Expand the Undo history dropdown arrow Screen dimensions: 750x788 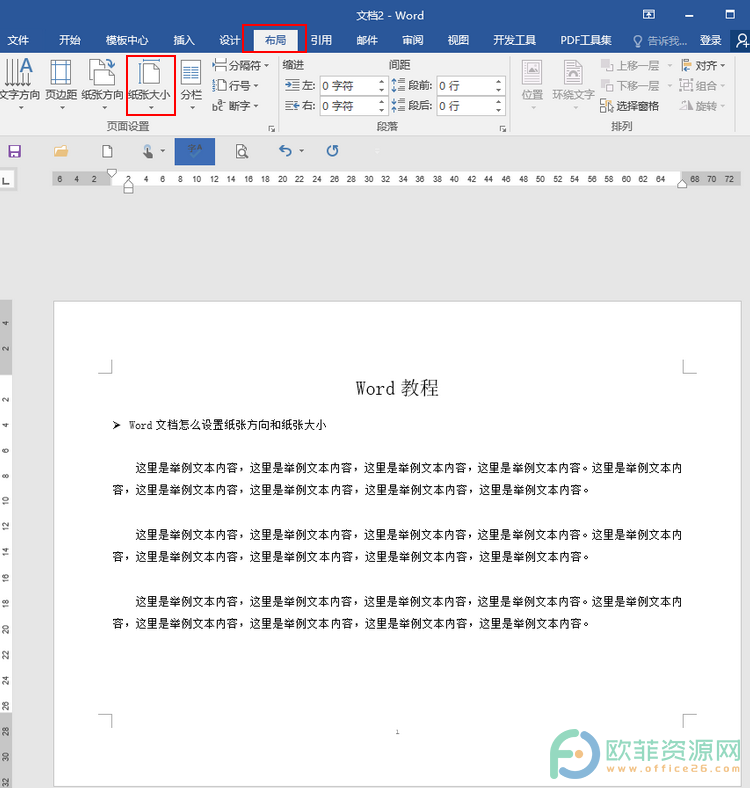coord(302,150)
